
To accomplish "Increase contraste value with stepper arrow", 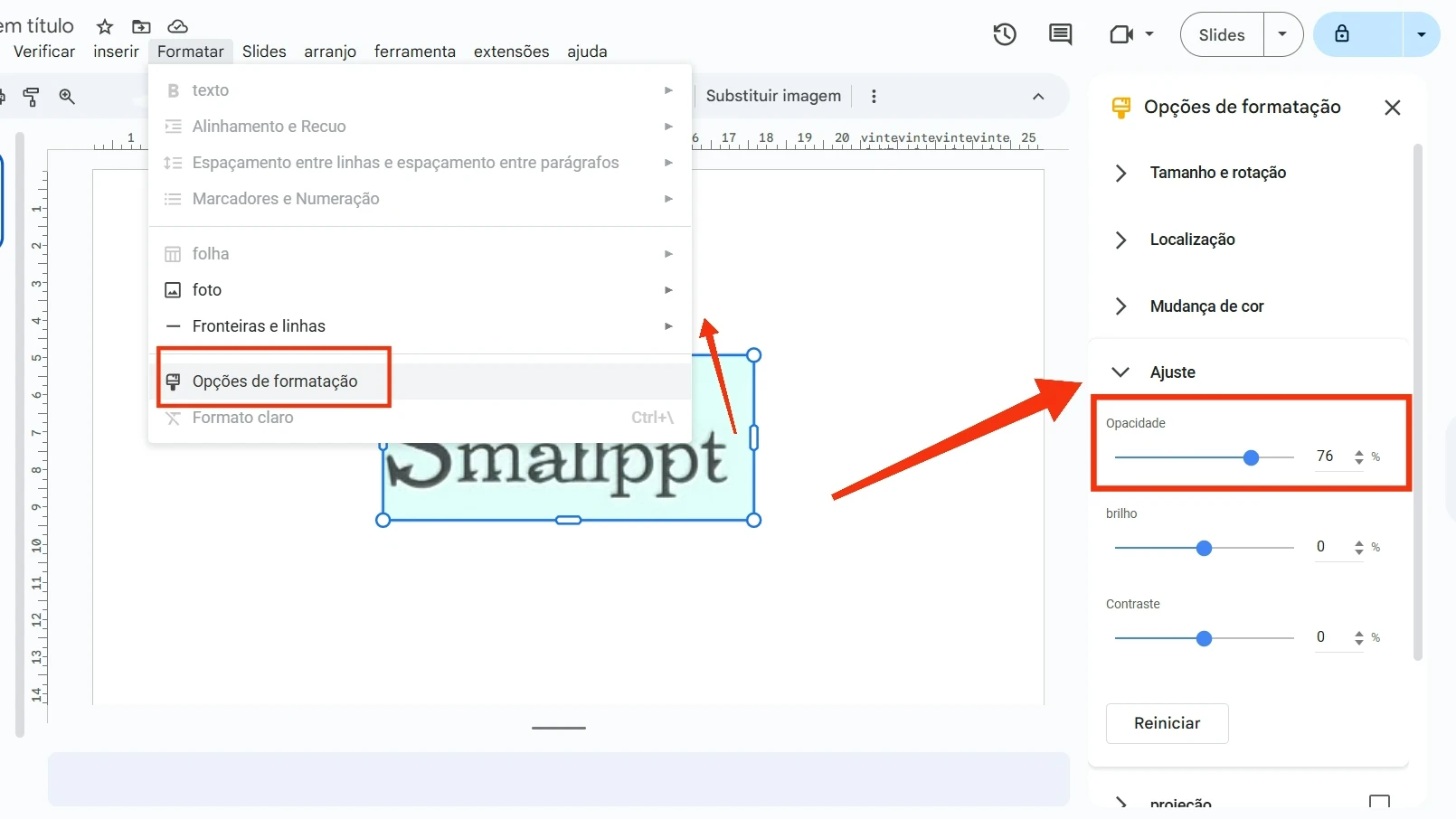I will [x=1357, y=632].
